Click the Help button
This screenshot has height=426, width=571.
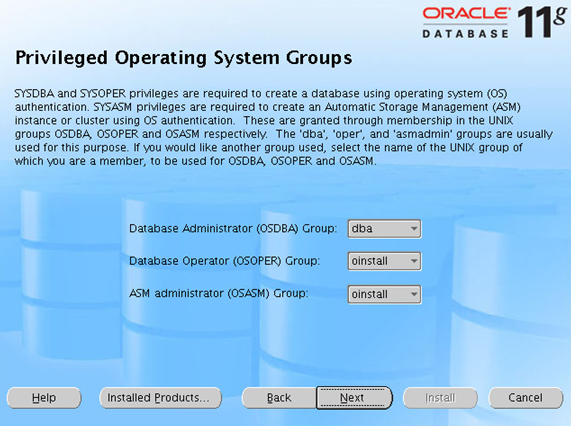coord(44,398)
